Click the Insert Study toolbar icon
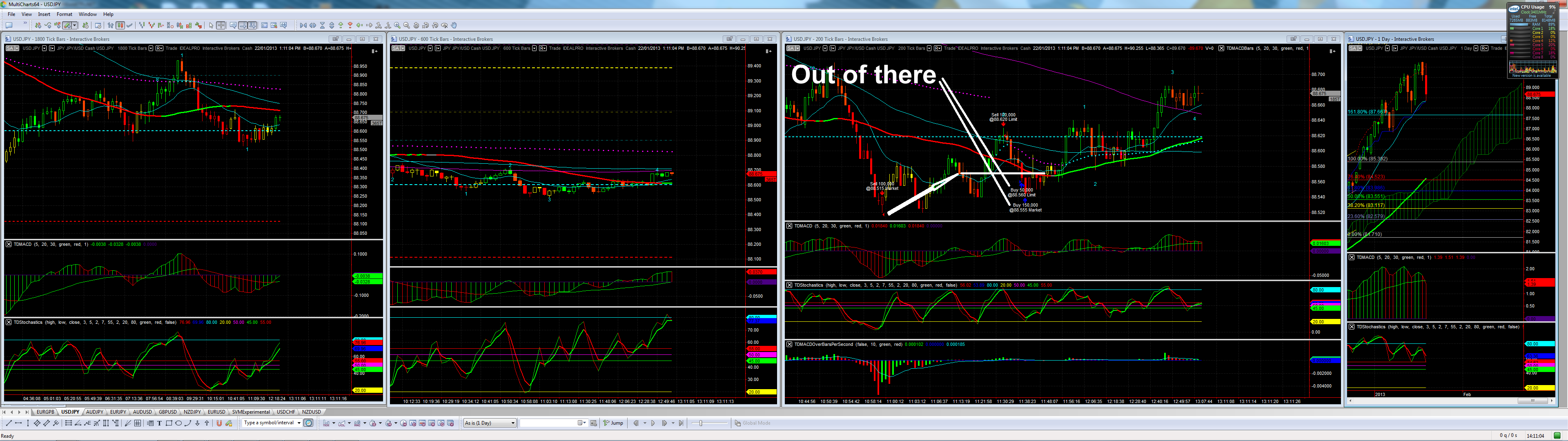Viewport: 1568px width, 441px height. (47, 26)
